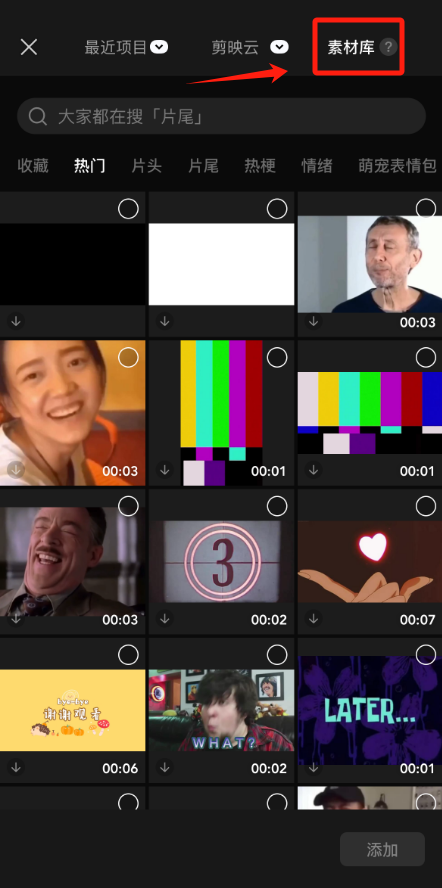Select the 谢谢观看 clip checkbox
Image resolution: width=442 pixels, height=888 pixels.
point(128,655)
